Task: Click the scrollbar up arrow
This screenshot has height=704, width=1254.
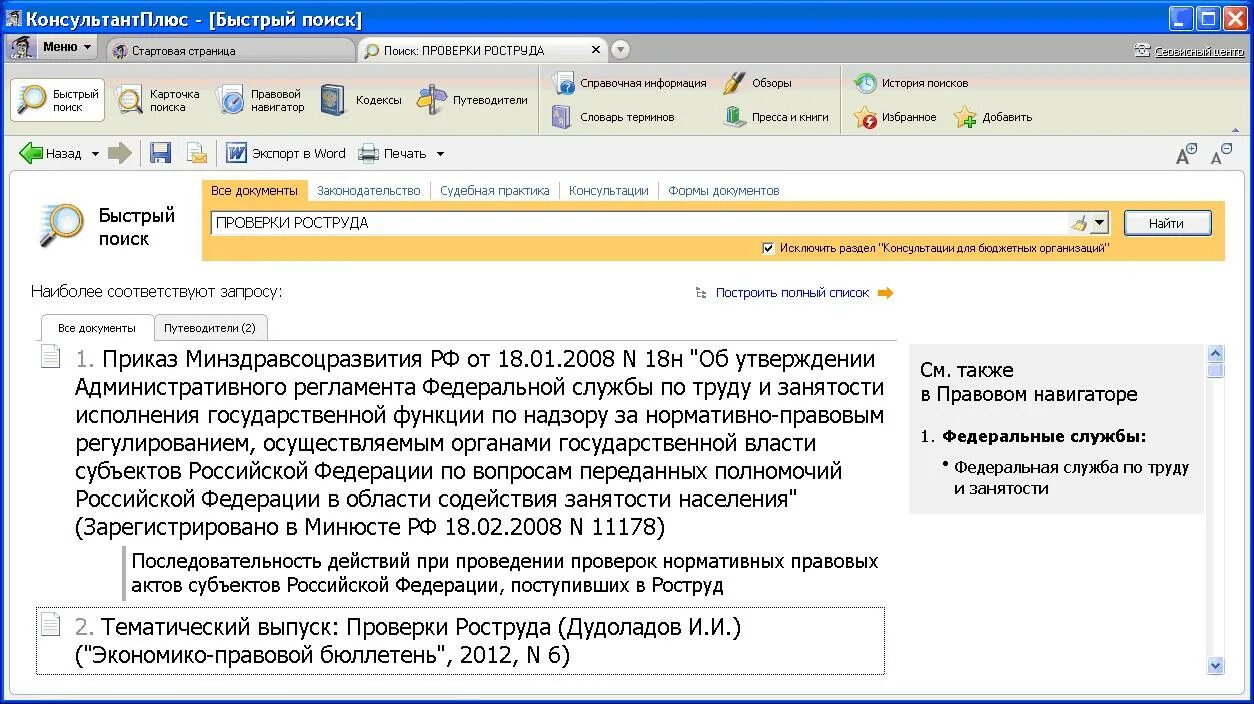Action: [x=1216, y=353]
